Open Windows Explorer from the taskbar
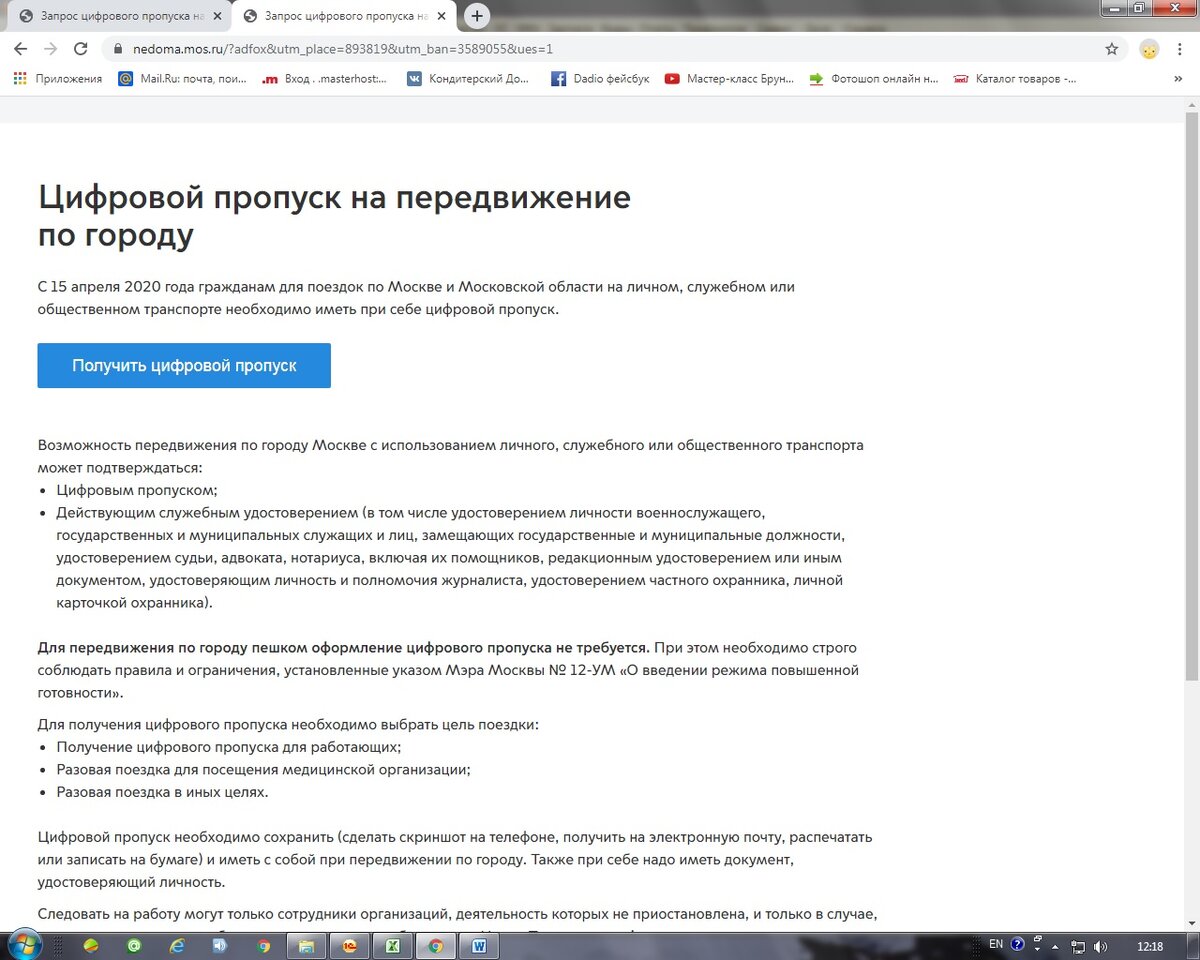This screenshot has width=1200, height=960. (307, 943)
